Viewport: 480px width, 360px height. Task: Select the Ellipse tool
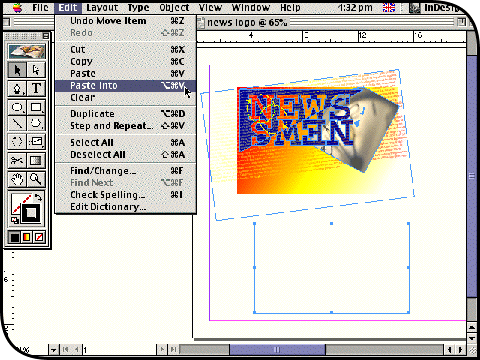pyautogui.click(x=17, y=107)
